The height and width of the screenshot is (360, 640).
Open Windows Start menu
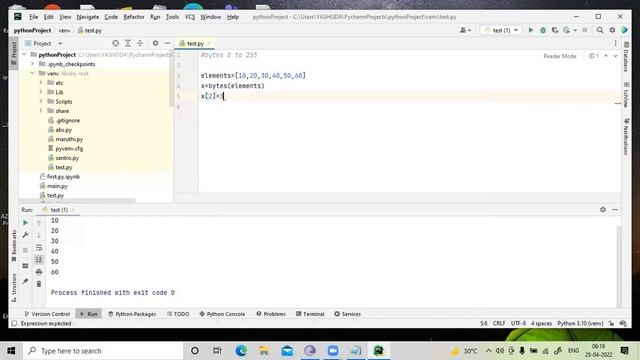(x=11, y=351)
